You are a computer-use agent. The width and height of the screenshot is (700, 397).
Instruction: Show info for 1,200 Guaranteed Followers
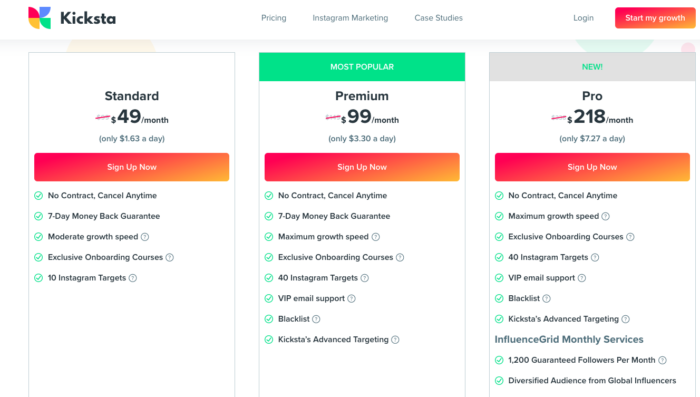662,360
